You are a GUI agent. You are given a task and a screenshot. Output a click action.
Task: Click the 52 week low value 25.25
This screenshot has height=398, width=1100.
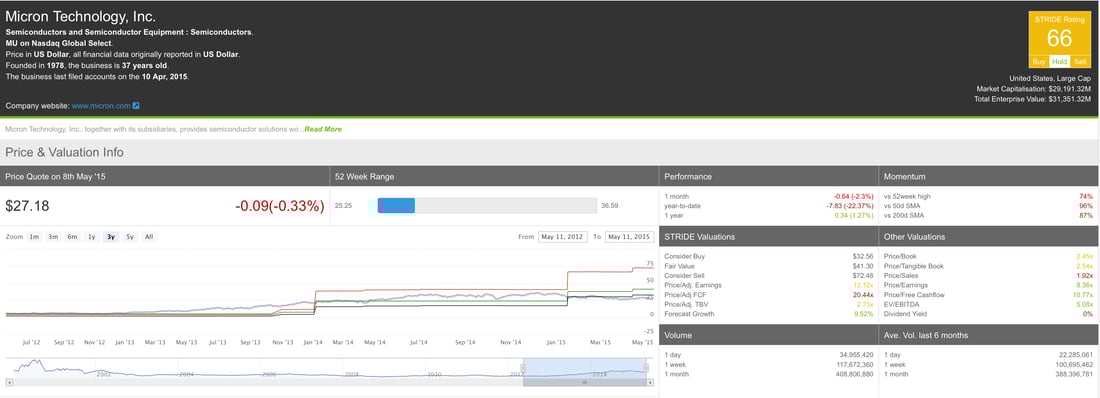[x=343, y=206]
